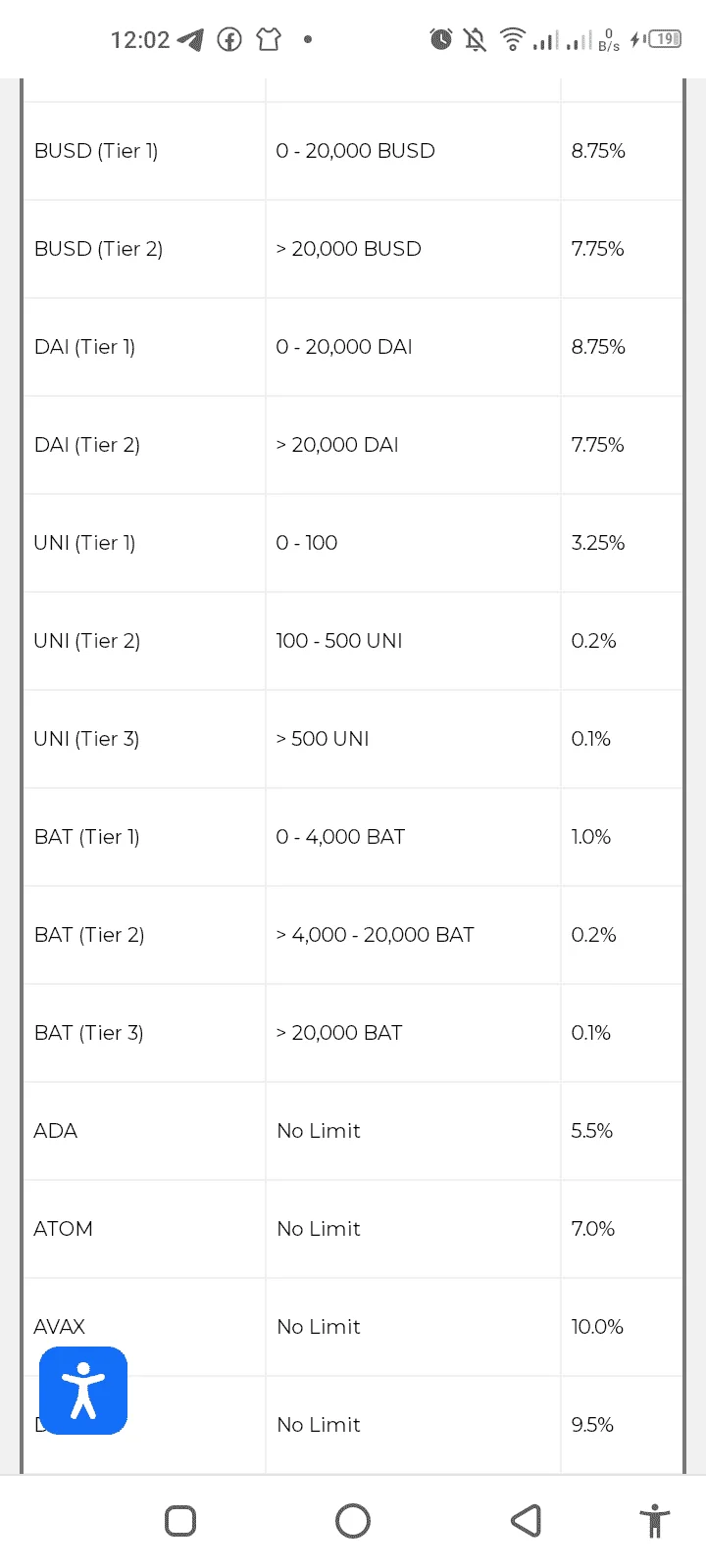Tap the muted bell status icon
Screen dimensions: 706x1568
pyautogui.click(x=476, y=39)
